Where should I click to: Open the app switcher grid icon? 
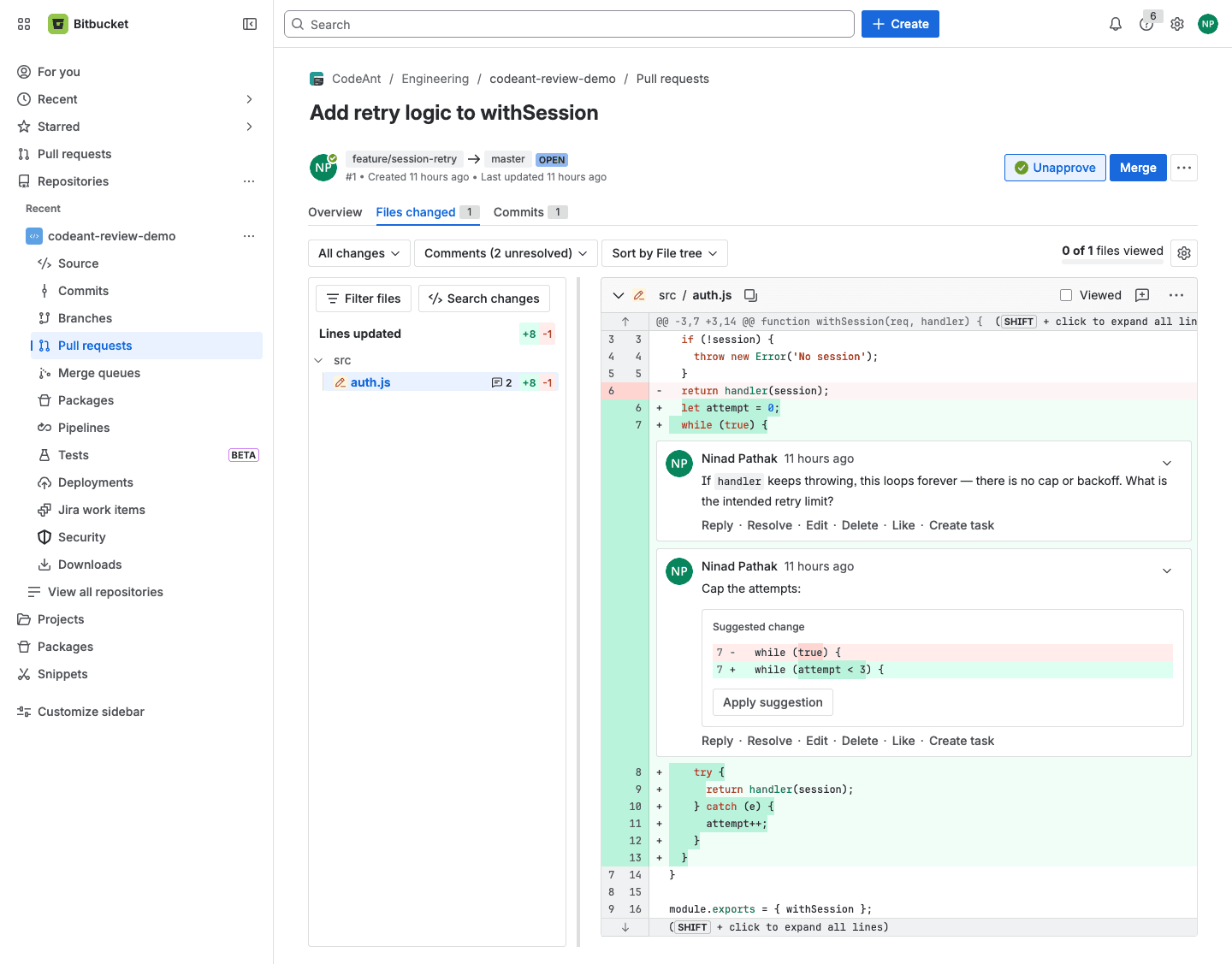[24, 24]
